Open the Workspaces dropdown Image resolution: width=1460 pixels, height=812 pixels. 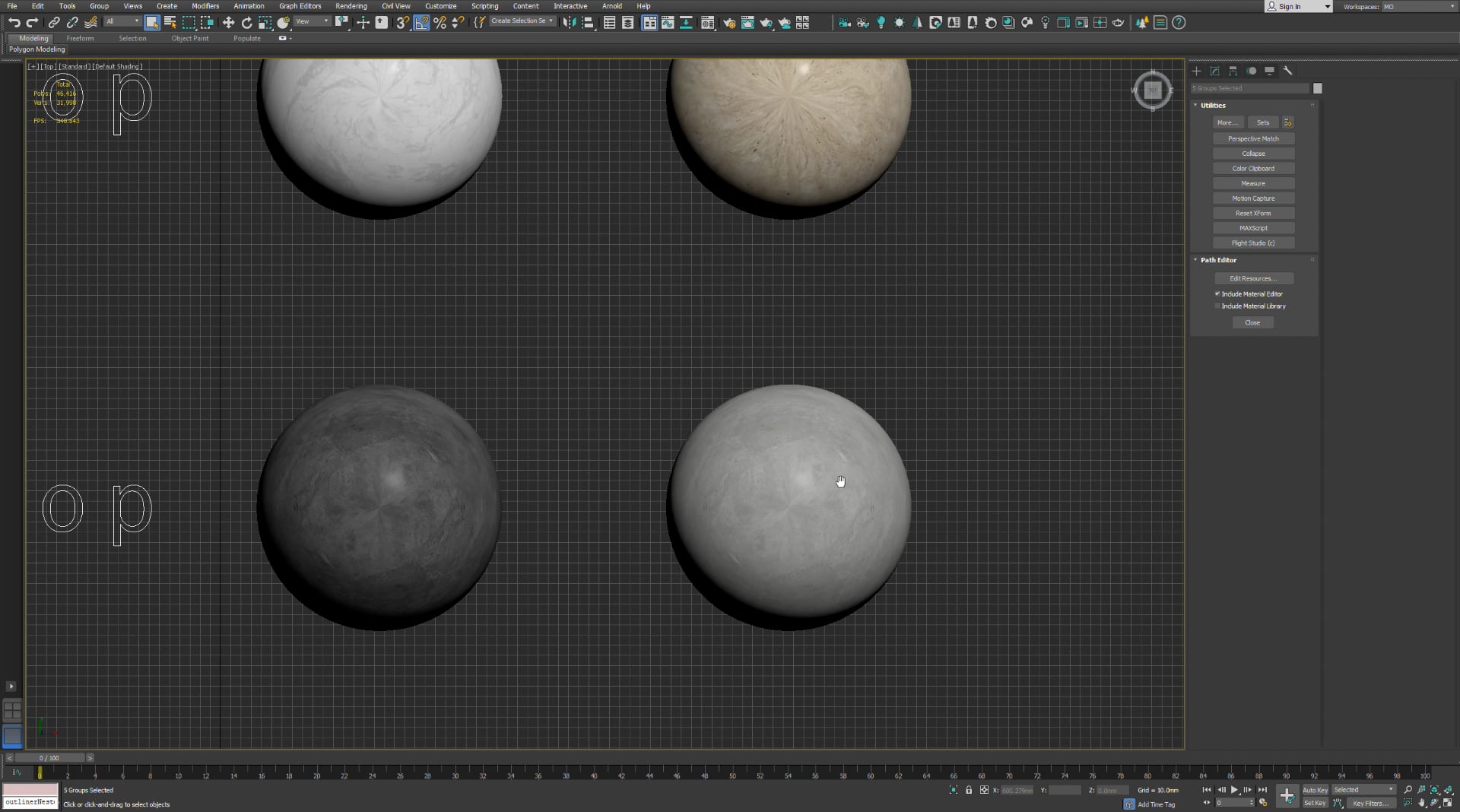tap(1418, 7)
